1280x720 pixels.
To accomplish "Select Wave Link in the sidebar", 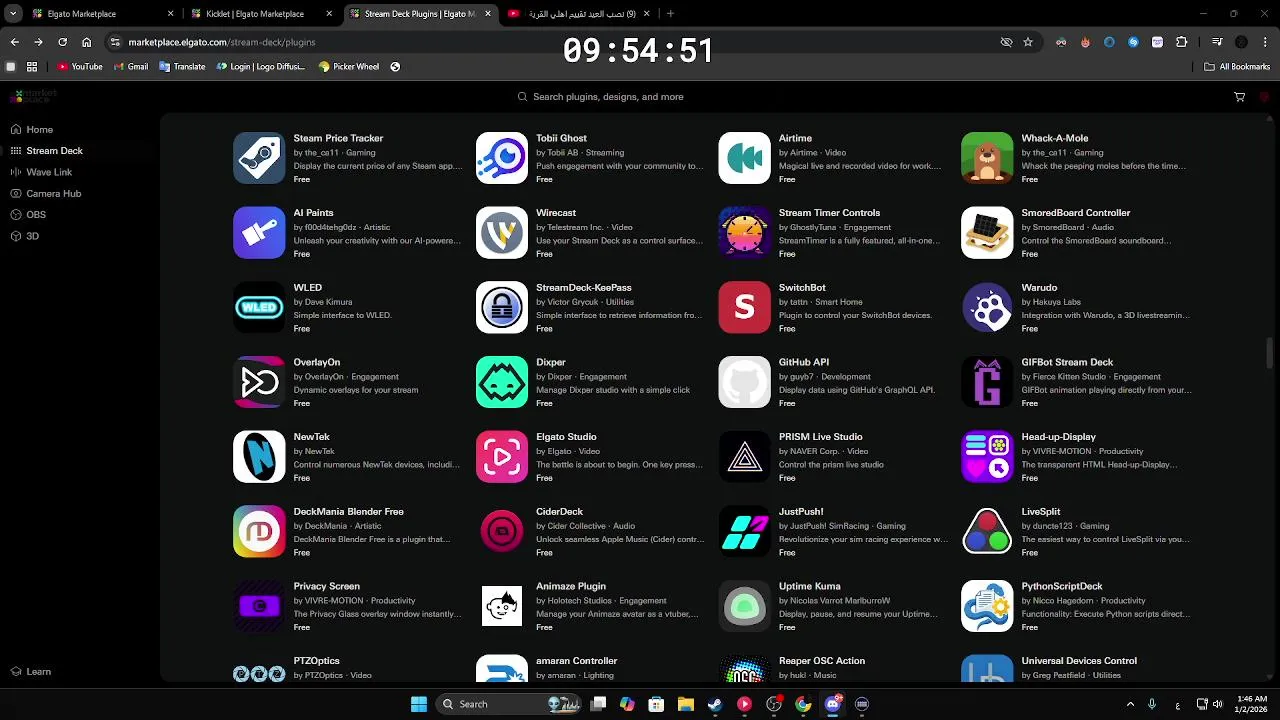I will [x=41, y=172].
